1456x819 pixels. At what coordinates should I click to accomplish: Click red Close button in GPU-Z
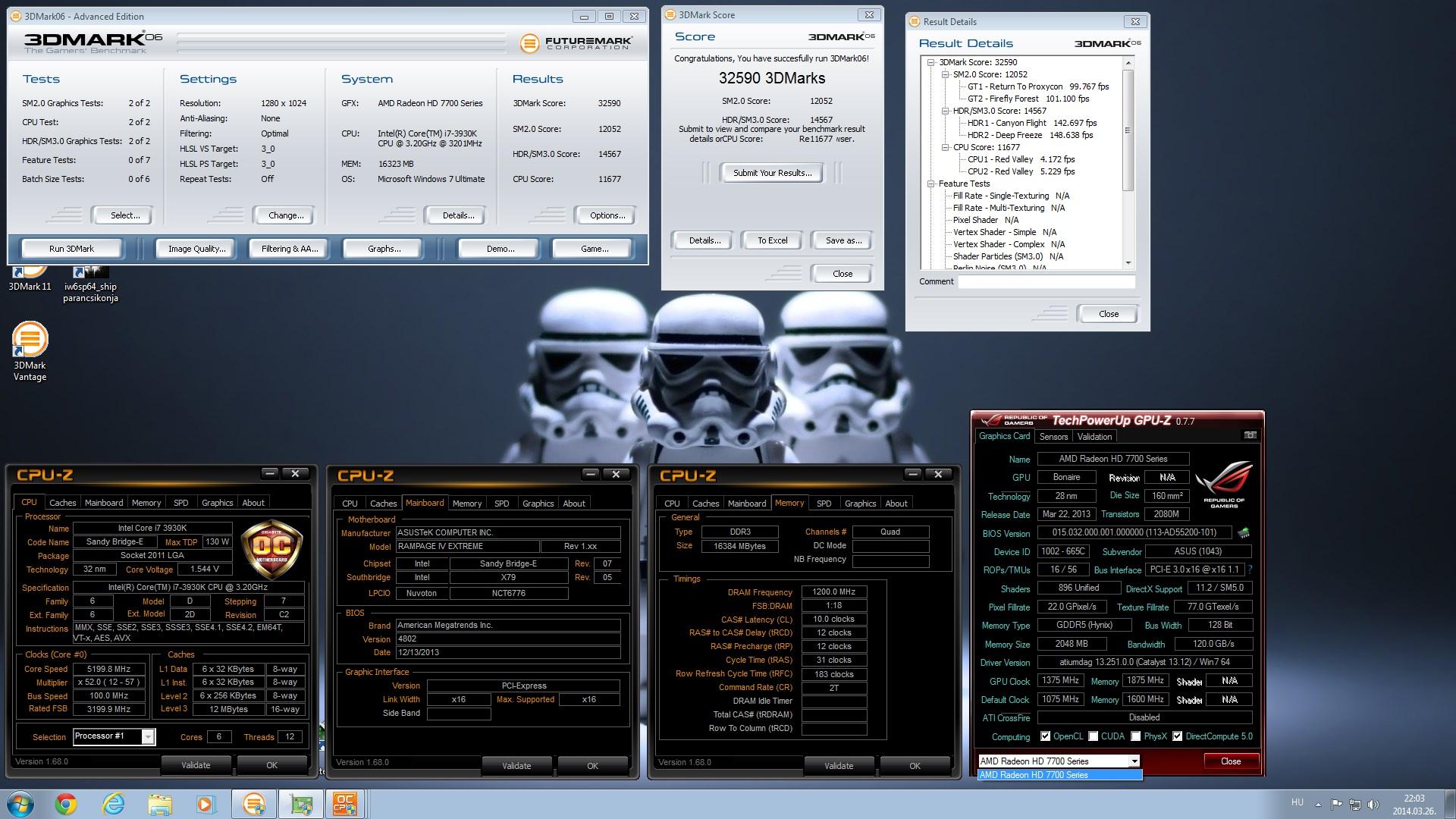(1230, 761)
